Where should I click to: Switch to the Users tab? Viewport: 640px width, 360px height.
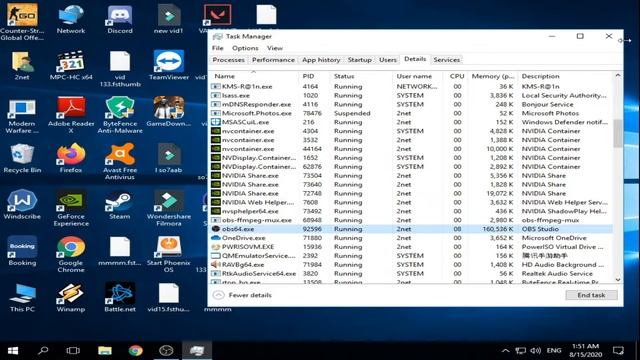click(x=387, y=60)
